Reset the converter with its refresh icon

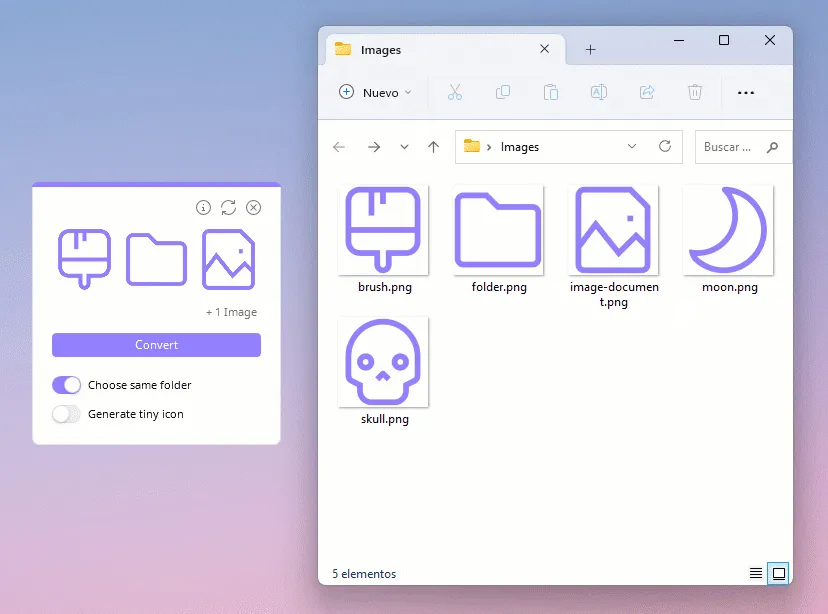click(229, 207)
